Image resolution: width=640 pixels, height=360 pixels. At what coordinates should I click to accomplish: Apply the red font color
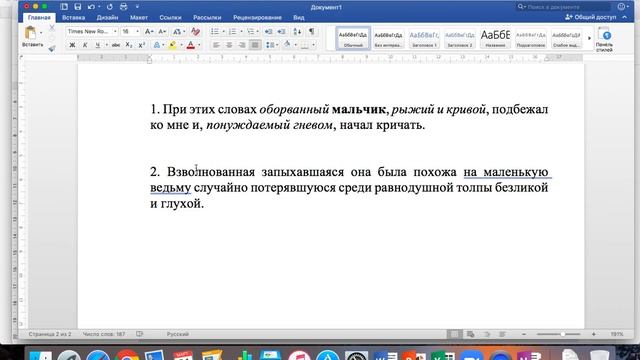(x=191, y=45)
